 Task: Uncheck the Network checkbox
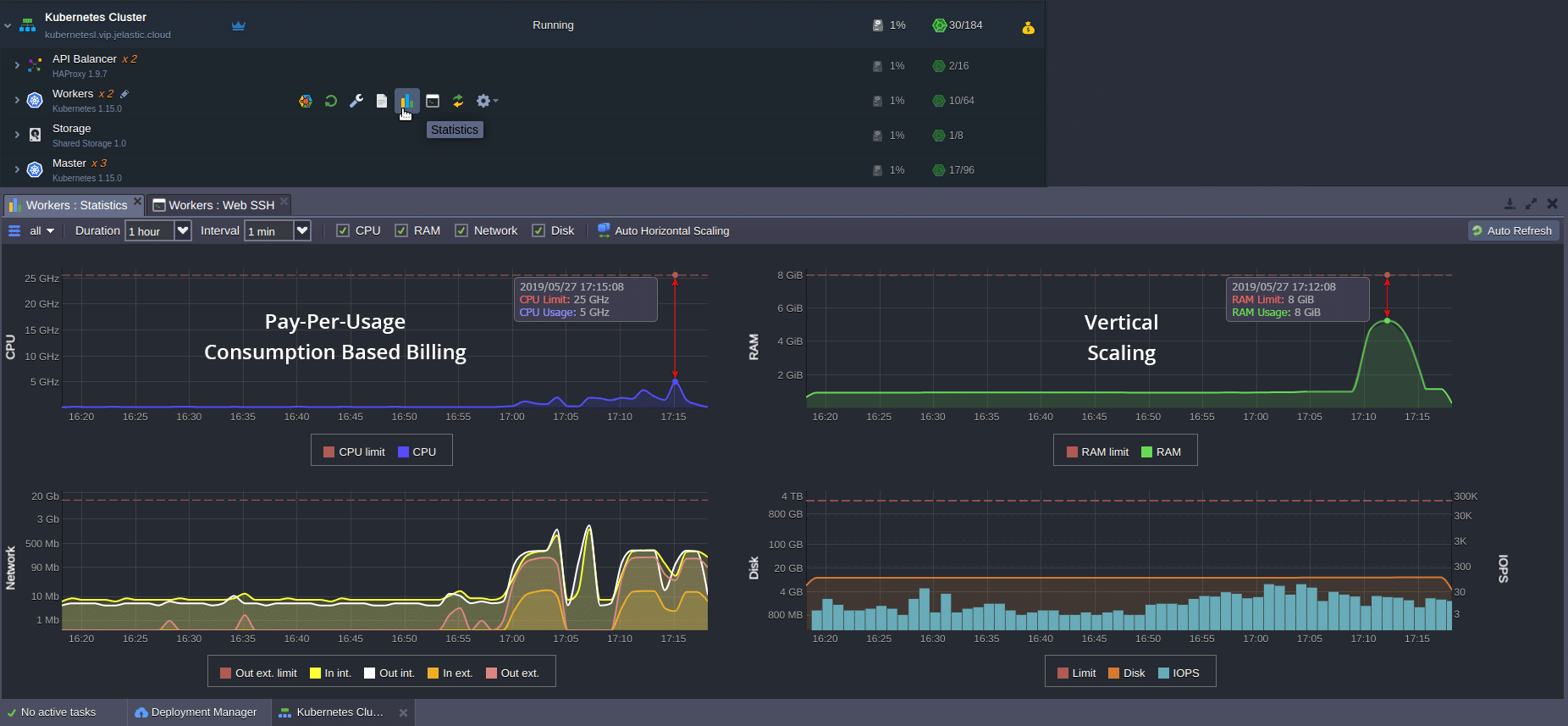coord(461,230)
